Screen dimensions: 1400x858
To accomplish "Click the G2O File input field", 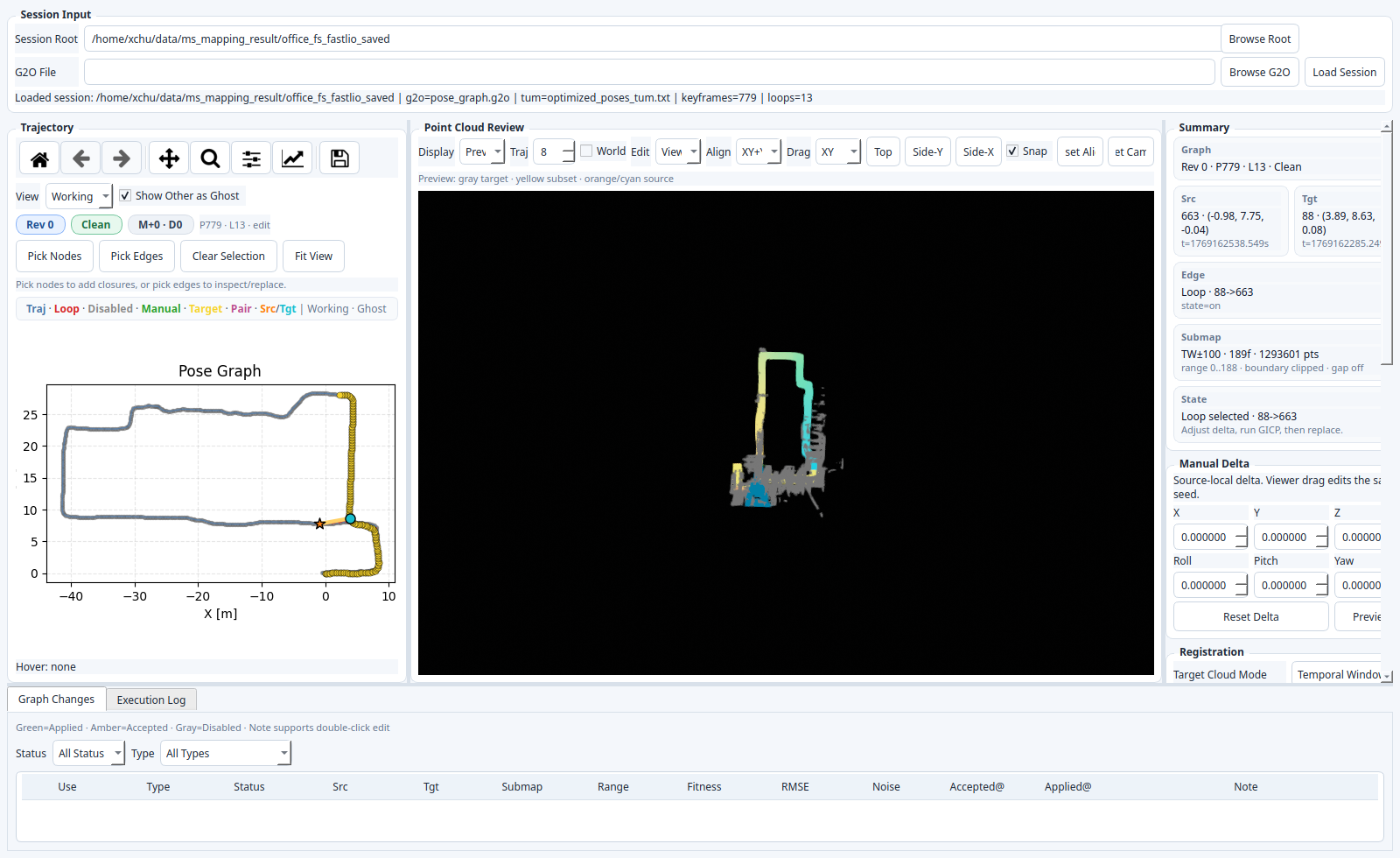I will 649,72.
